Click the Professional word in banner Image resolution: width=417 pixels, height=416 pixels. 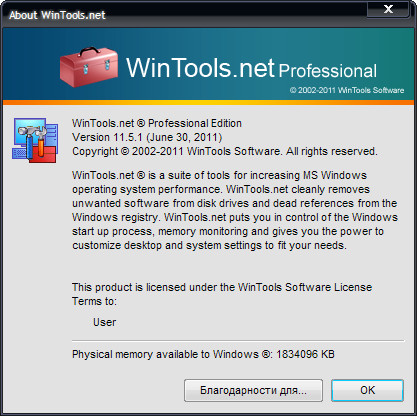[x=328, y=71]
